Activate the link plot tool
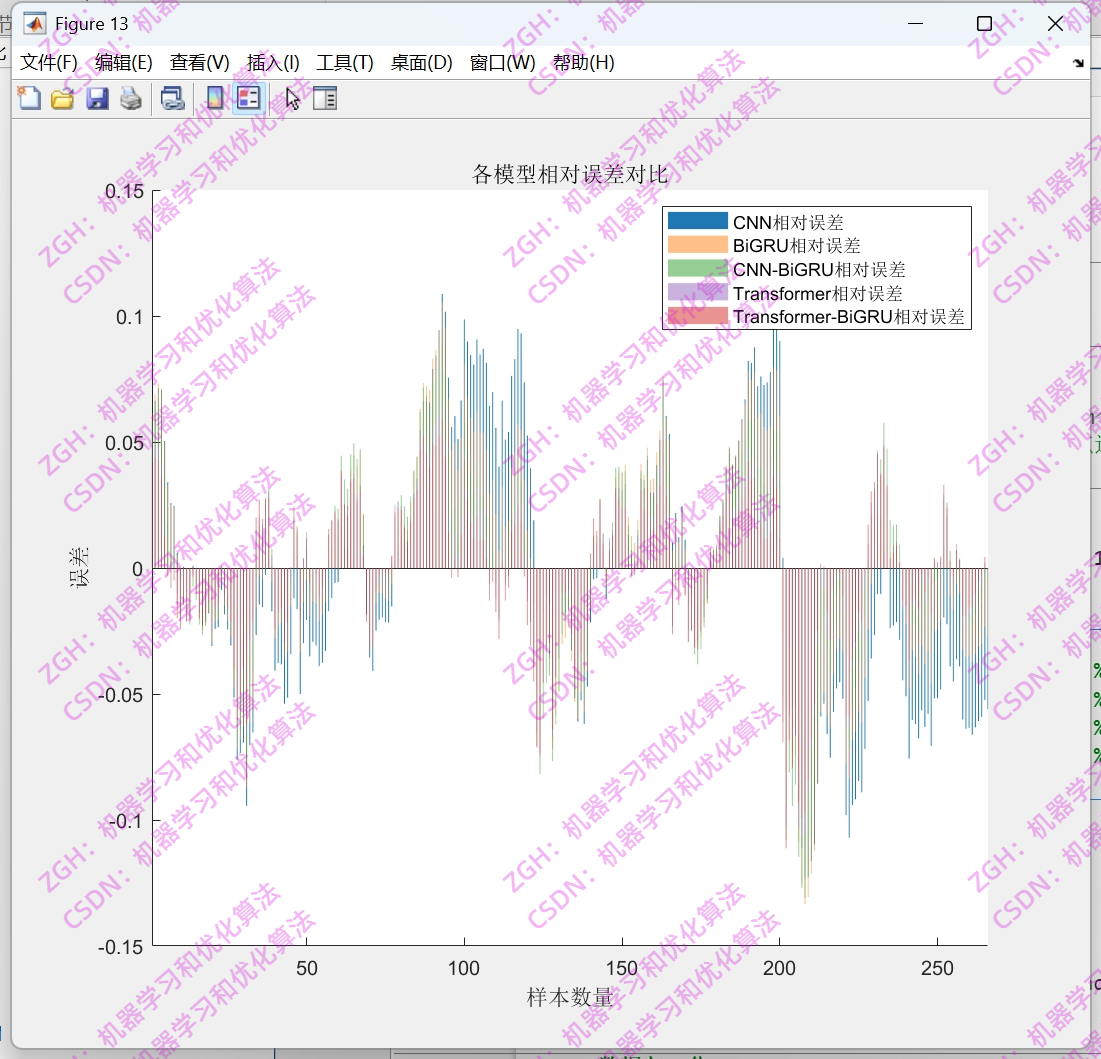This screenshot has height=1059, width=1101. pos(172,98)
